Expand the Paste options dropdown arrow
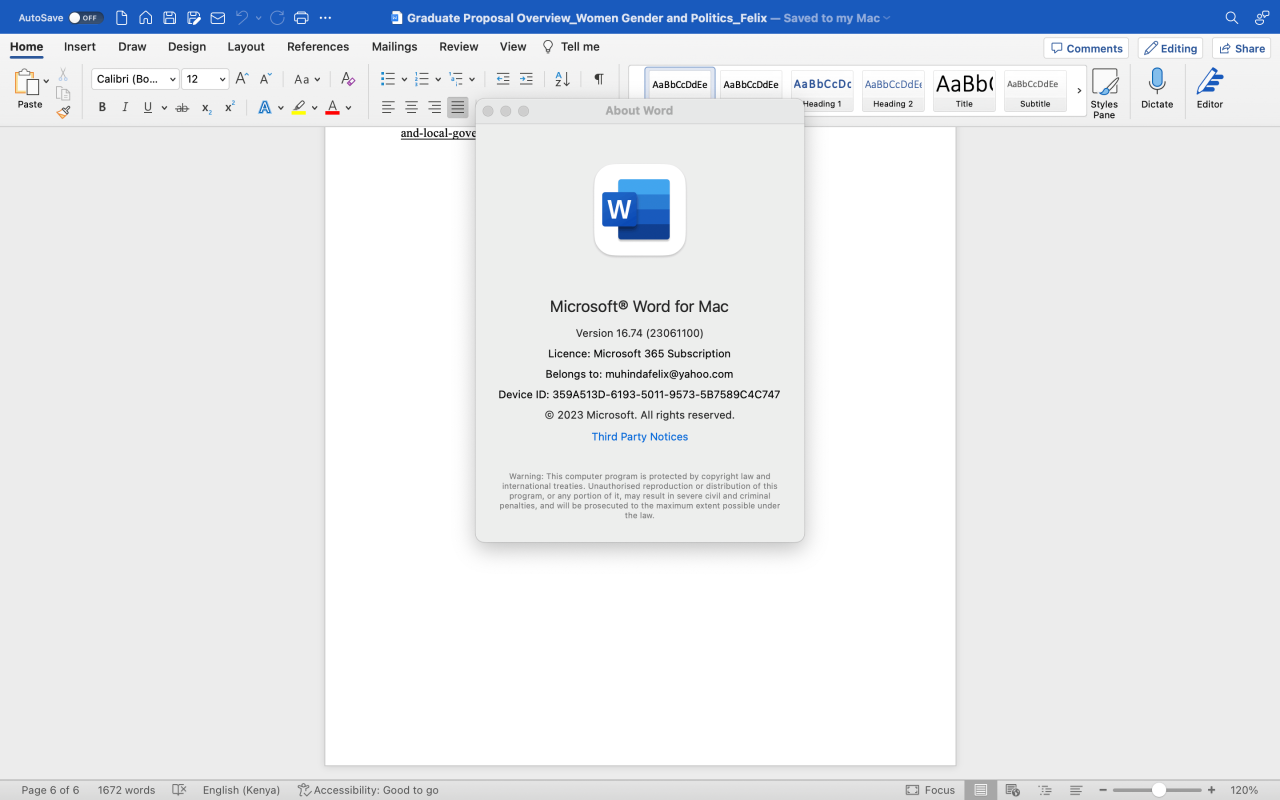The height and width of the screenshot is (800, 1280). 47,82
